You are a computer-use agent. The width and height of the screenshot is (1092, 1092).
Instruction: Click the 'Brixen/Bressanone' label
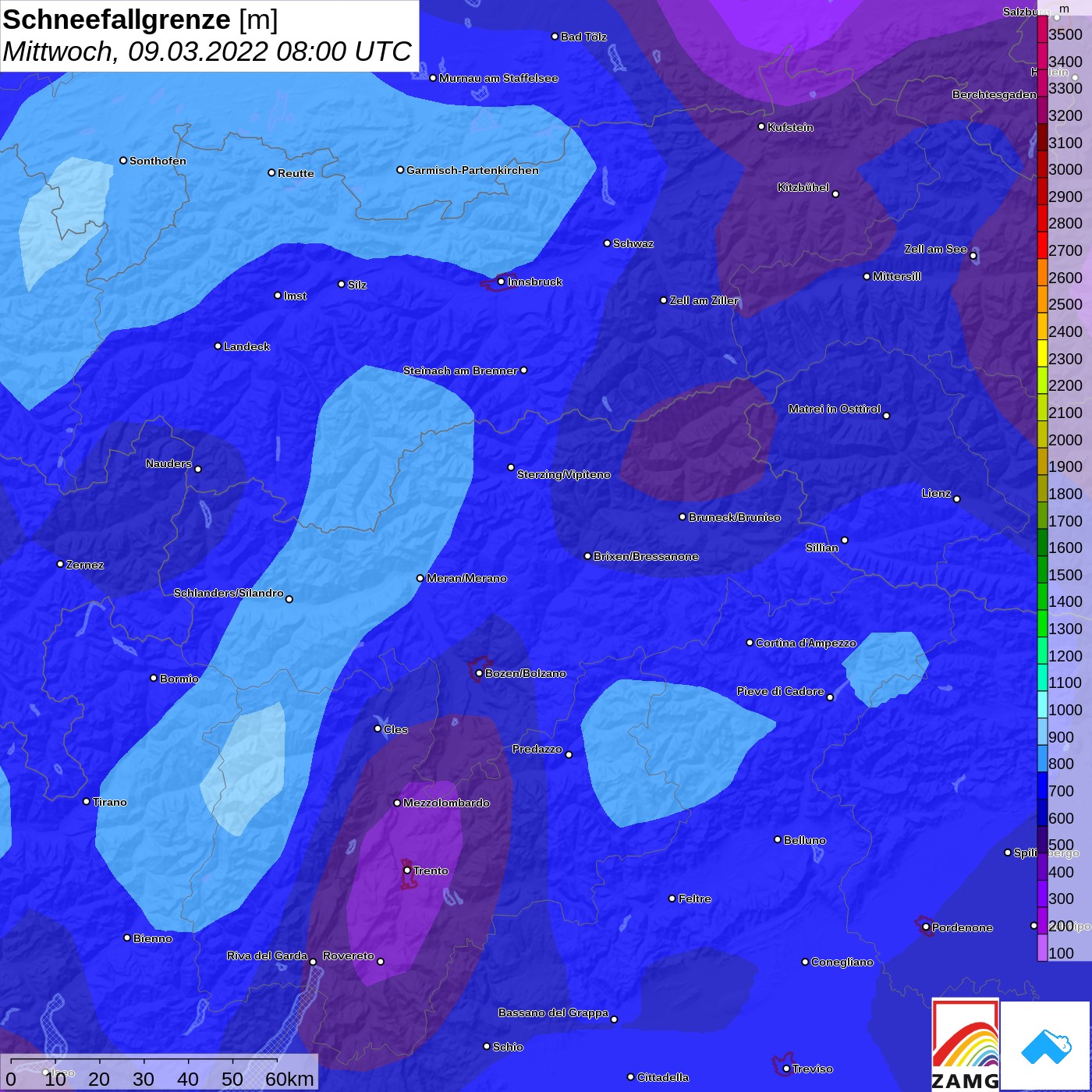(646, 556)
